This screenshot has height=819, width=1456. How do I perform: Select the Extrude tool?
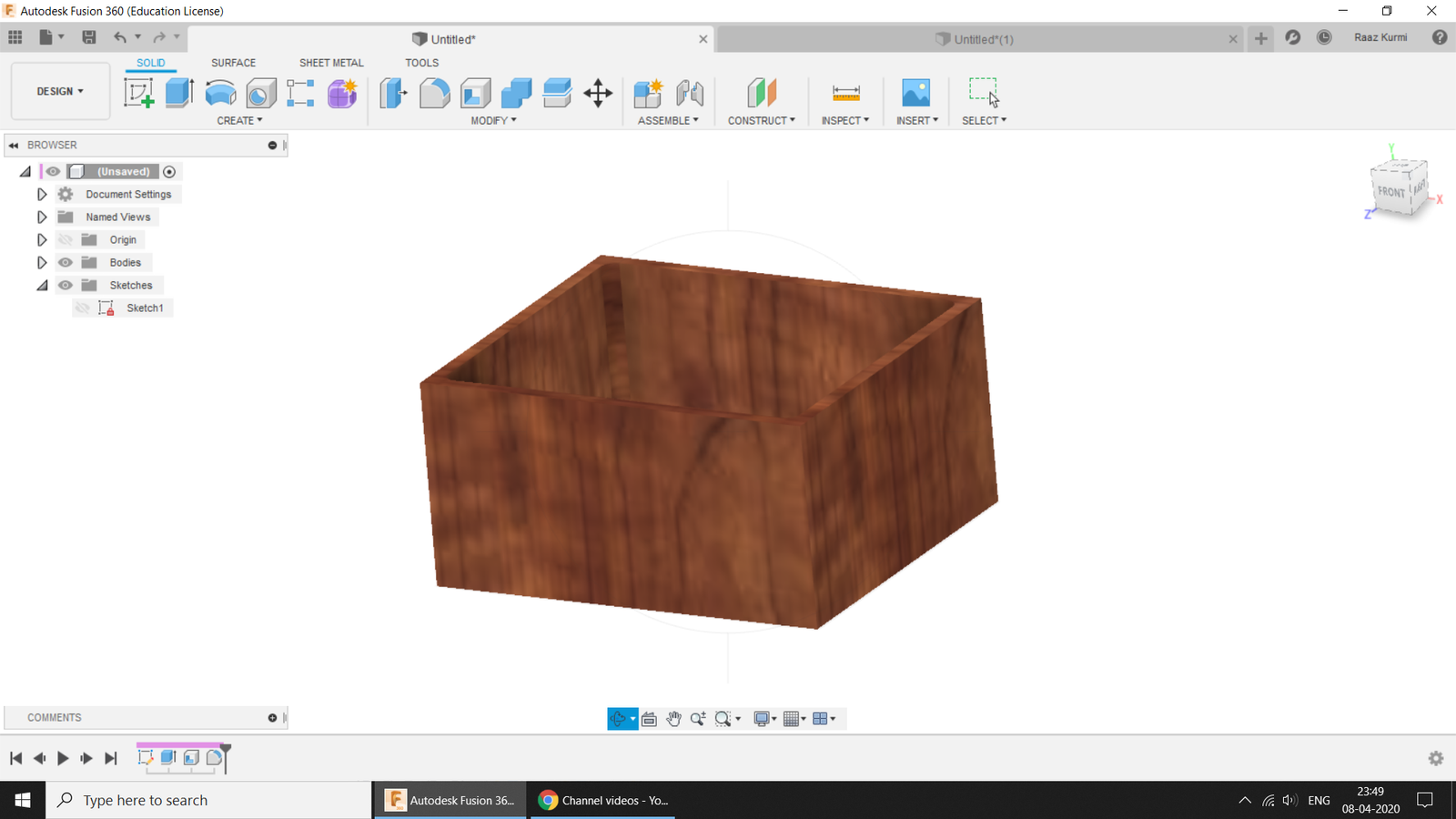(x=179, y=93)
